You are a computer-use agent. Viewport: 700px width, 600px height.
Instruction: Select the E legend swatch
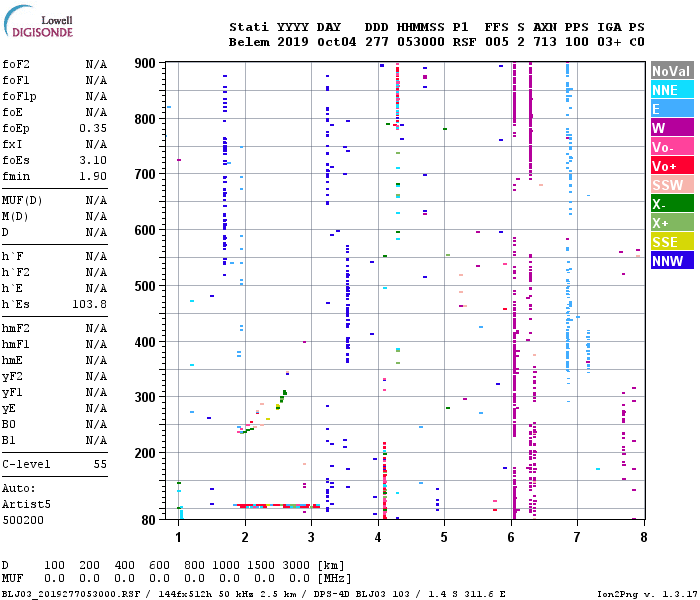point(672,109)
